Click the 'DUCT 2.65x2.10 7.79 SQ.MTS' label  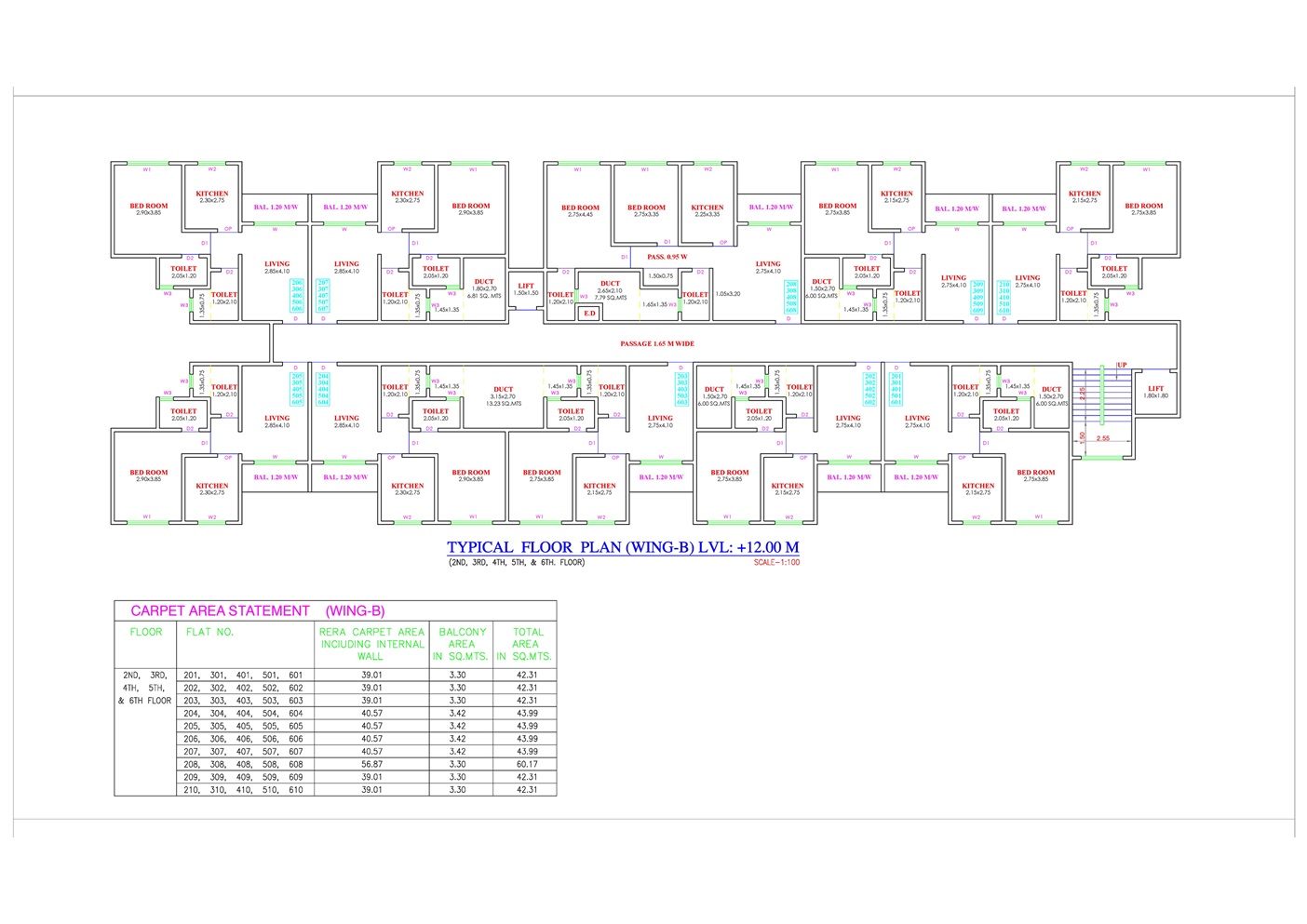610,290
